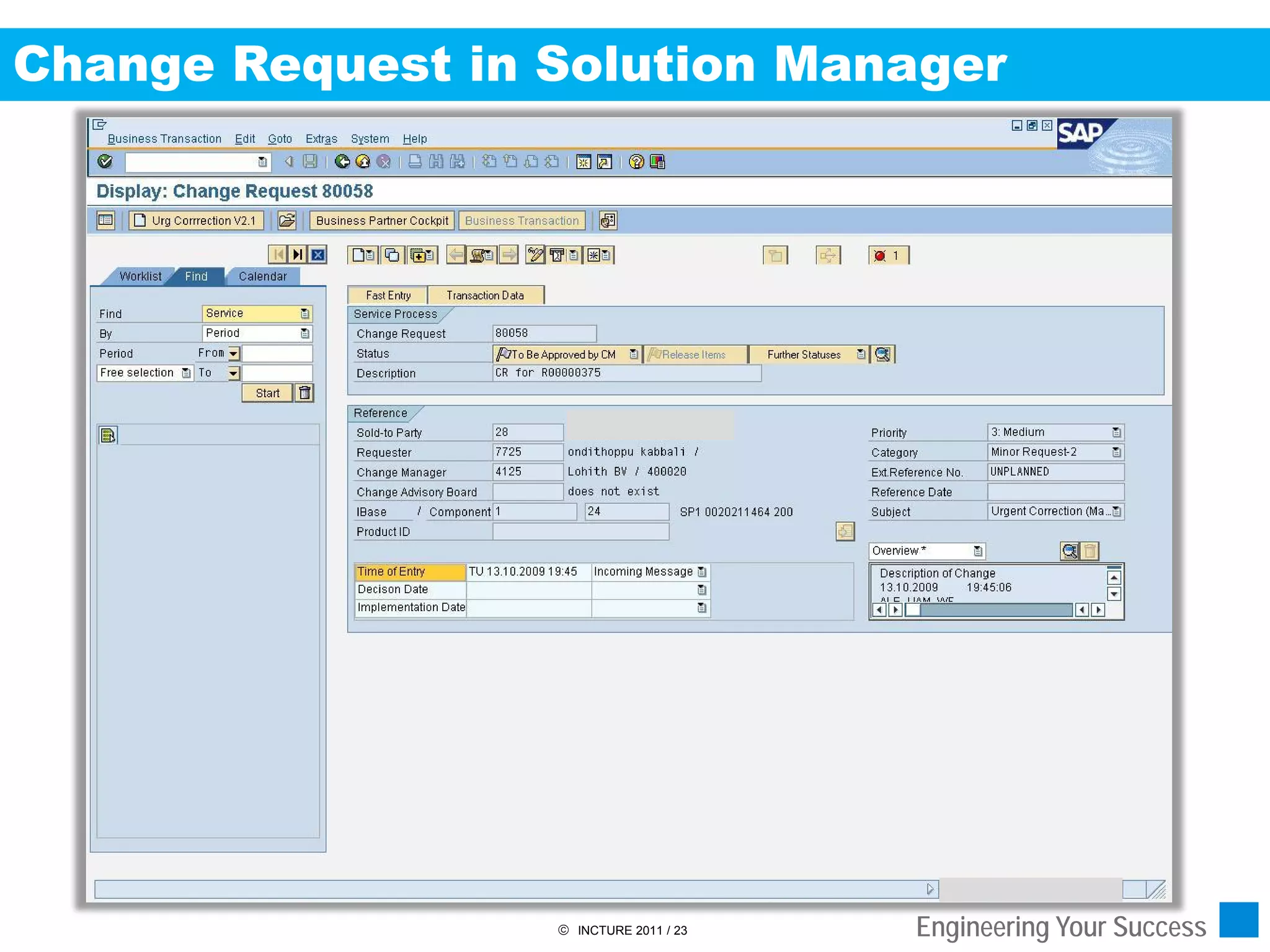
Task: Click the Description field CR for R00000375
Action: click(627, 373)
